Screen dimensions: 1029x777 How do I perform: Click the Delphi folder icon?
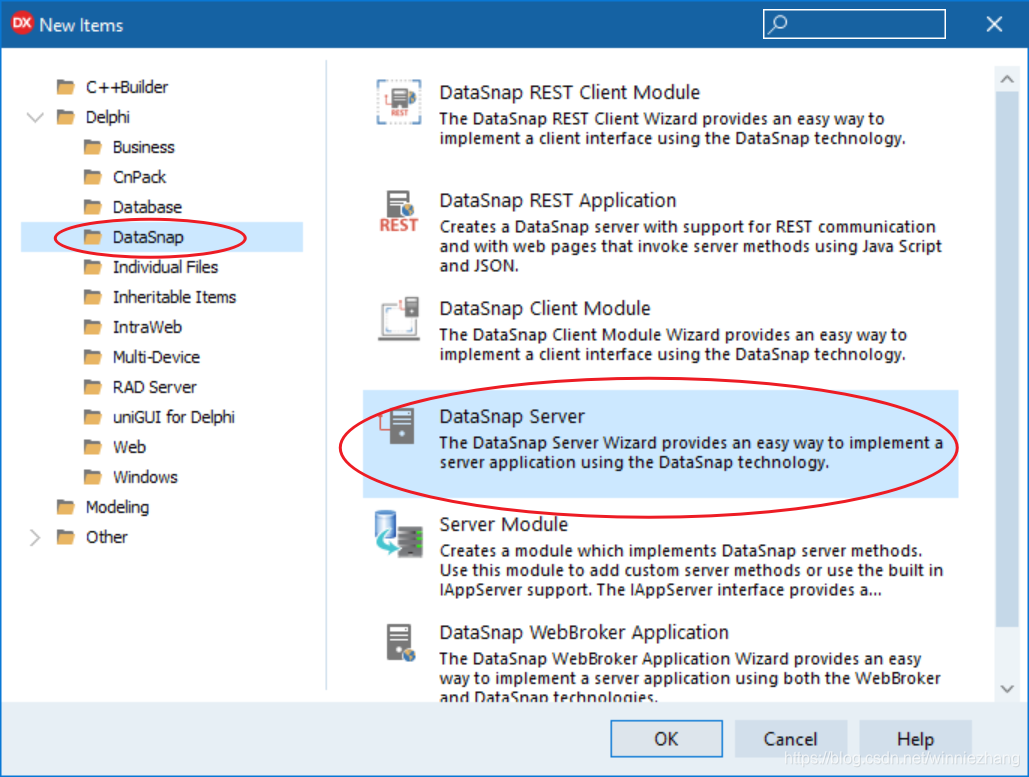click(66, 117)
